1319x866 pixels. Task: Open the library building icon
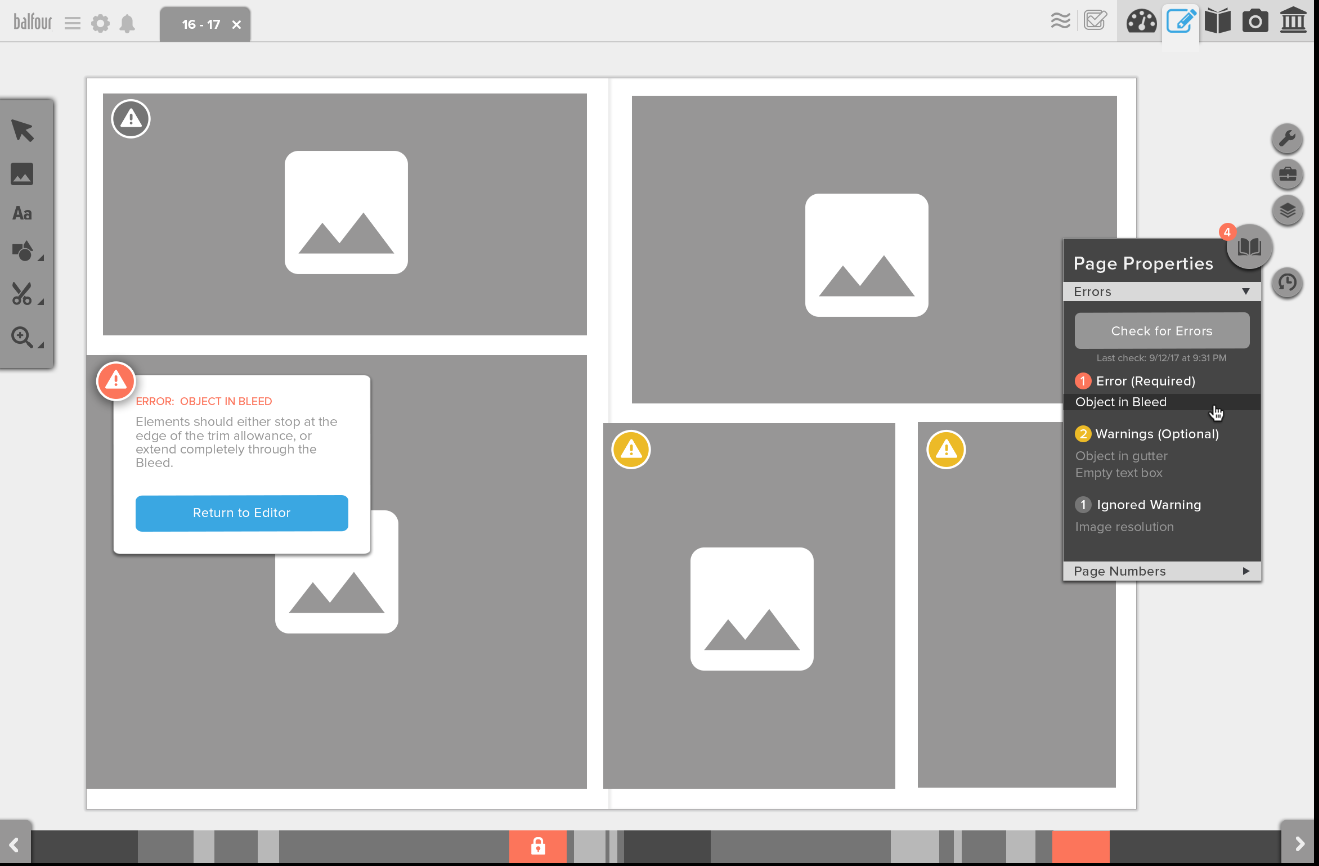coord(1293,20)
